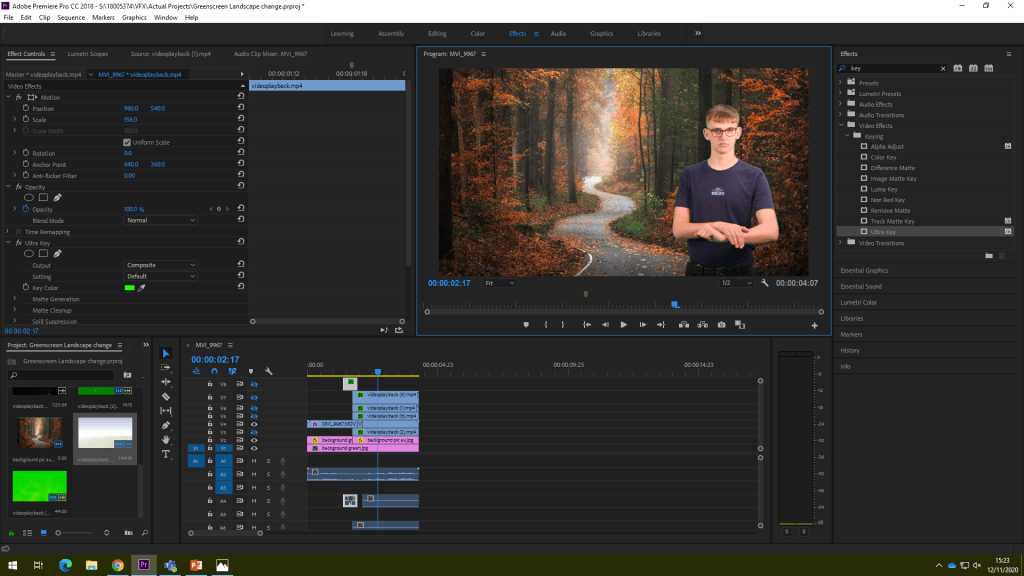
Task: Open Program Monitor wrench settings
Action: tap(764, 283)
